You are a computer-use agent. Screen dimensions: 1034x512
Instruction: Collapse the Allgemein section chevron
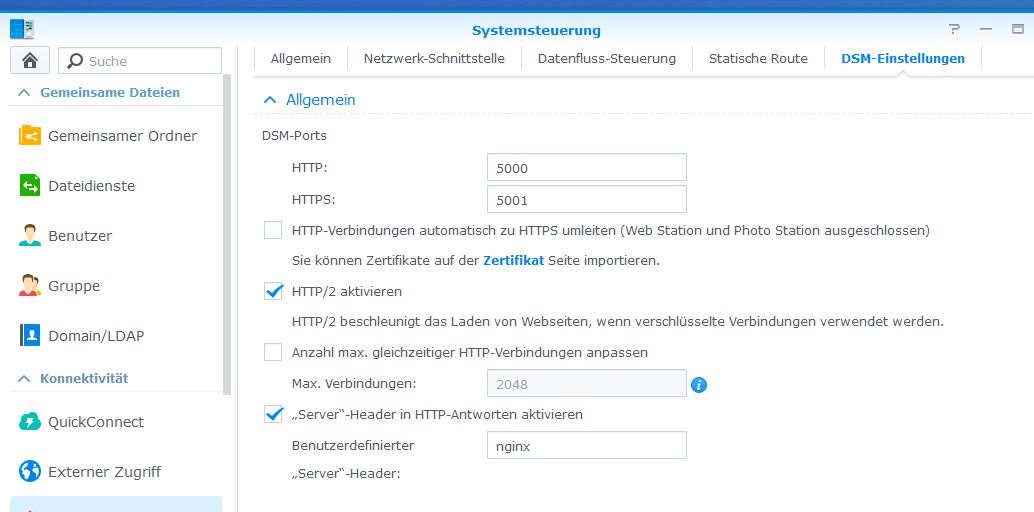pos(269,100)
